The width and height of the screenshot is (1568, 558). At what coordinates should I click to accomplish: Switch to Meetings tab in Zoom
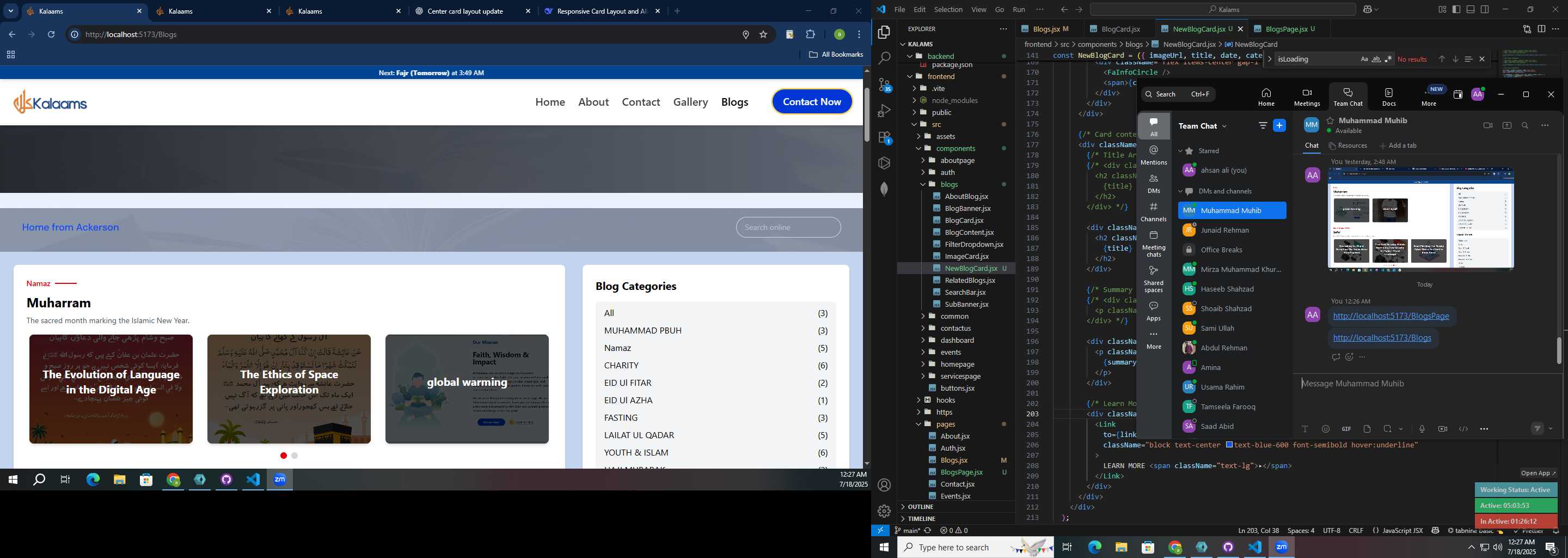(x=1306, y=97)
